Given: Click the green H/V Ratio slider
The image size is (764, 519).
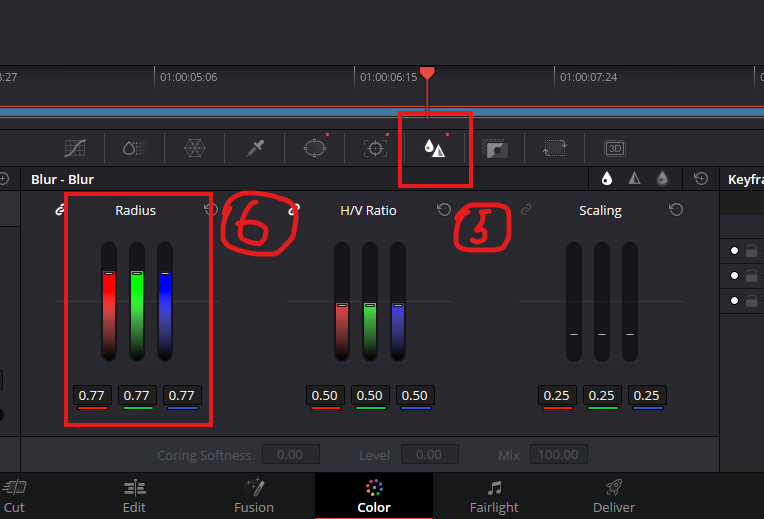Looking at the screenshot, I should pyautogui.click(x=370, y=302).
